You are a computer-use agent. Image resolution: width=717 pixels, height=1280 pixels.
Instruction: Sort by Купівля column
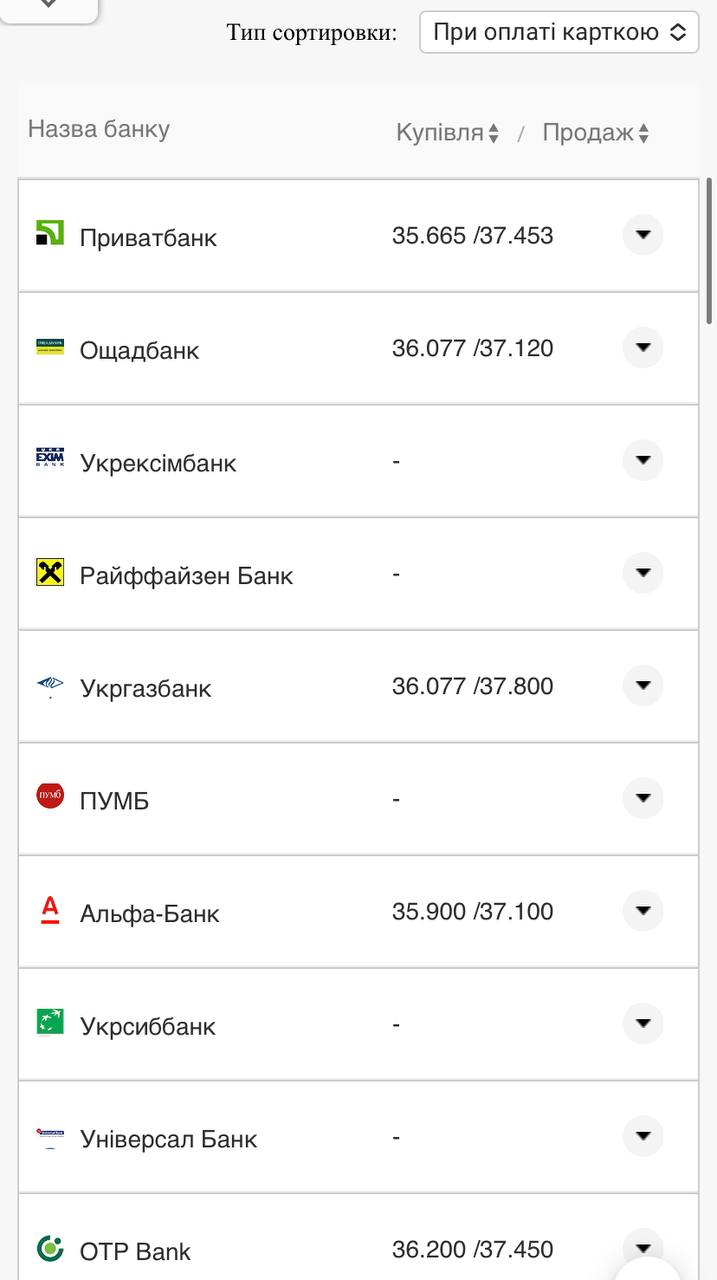(447, 133)
